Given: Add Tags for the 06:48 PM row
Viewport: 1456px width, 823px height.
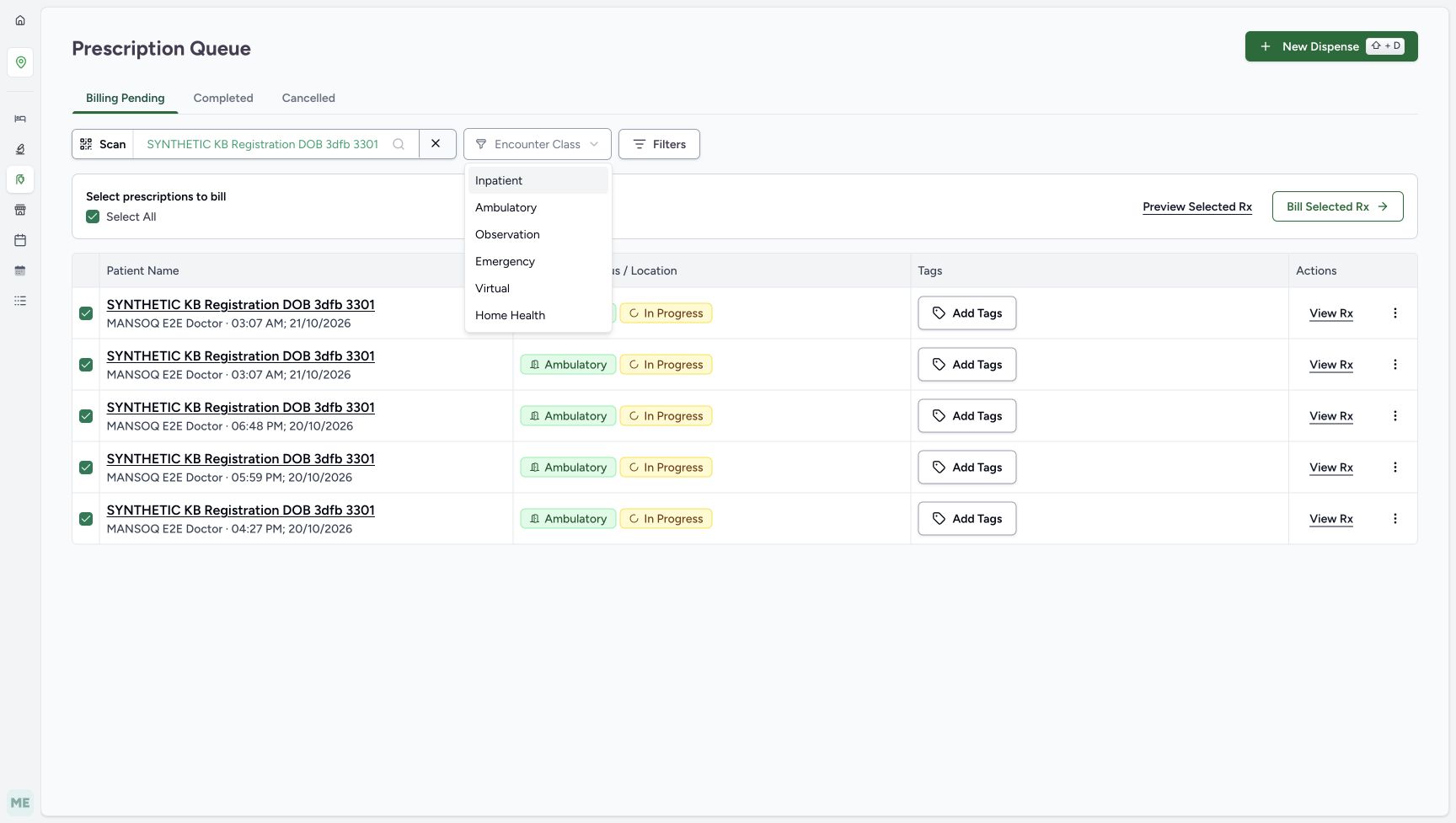Looking at the screenshot, I should coord(967,416).
